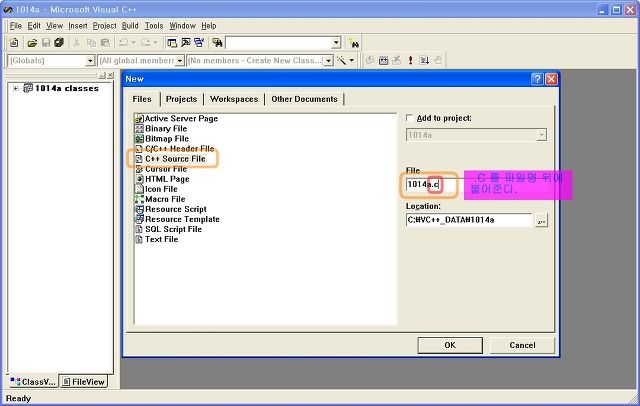
Task: Click the Paste toolbar icon
Action: [105, 42]
